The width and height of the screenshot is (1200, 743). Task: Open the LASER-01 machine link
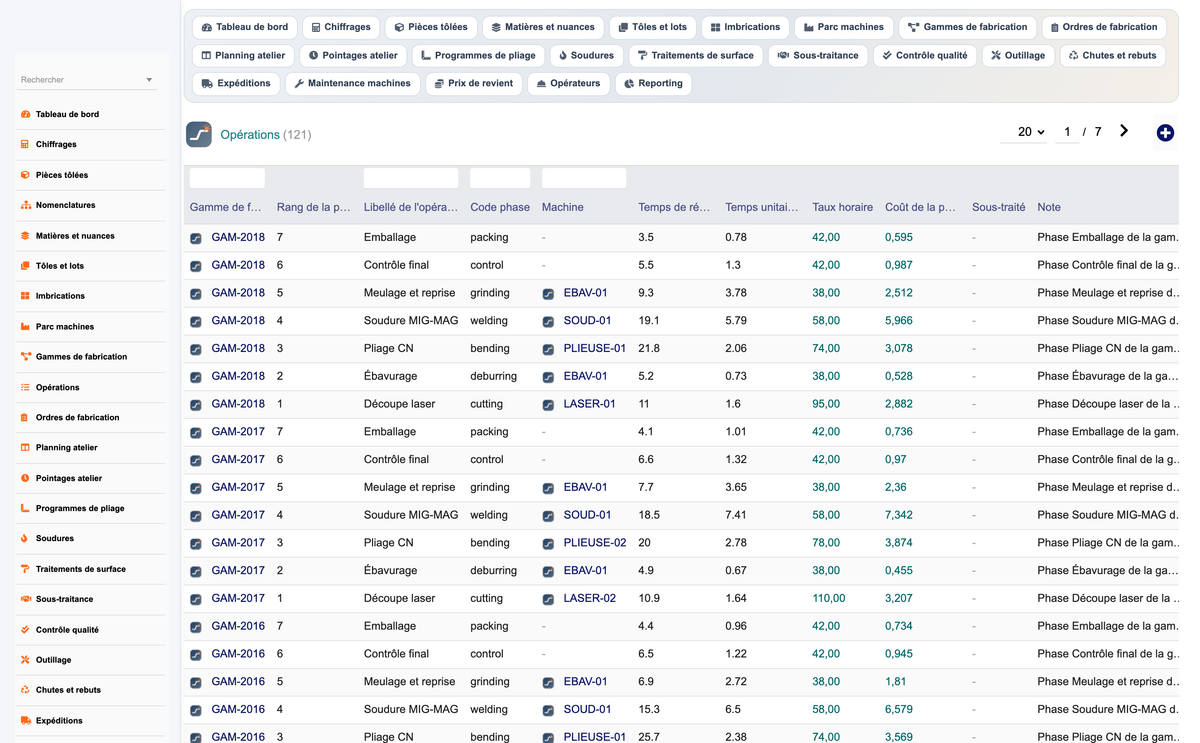tap(590, 404)
